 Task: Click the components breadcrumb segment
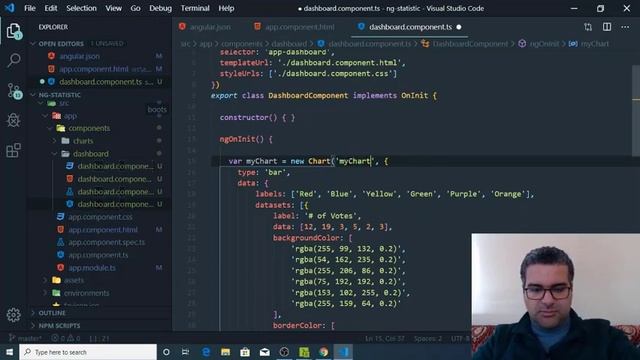pos(242,44)
